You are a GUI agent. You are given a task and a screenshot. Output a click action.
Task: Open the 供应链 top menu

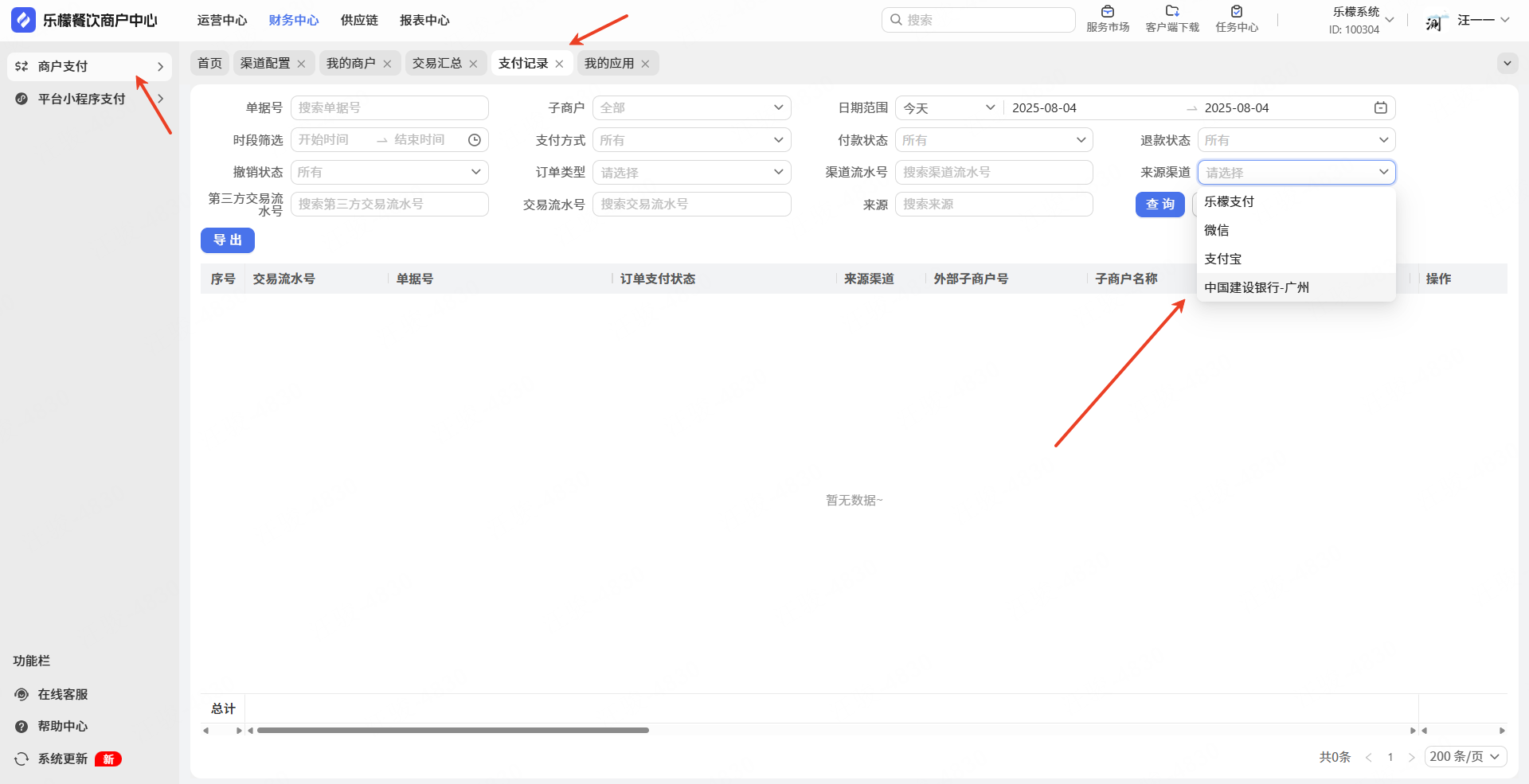point(359,20)
